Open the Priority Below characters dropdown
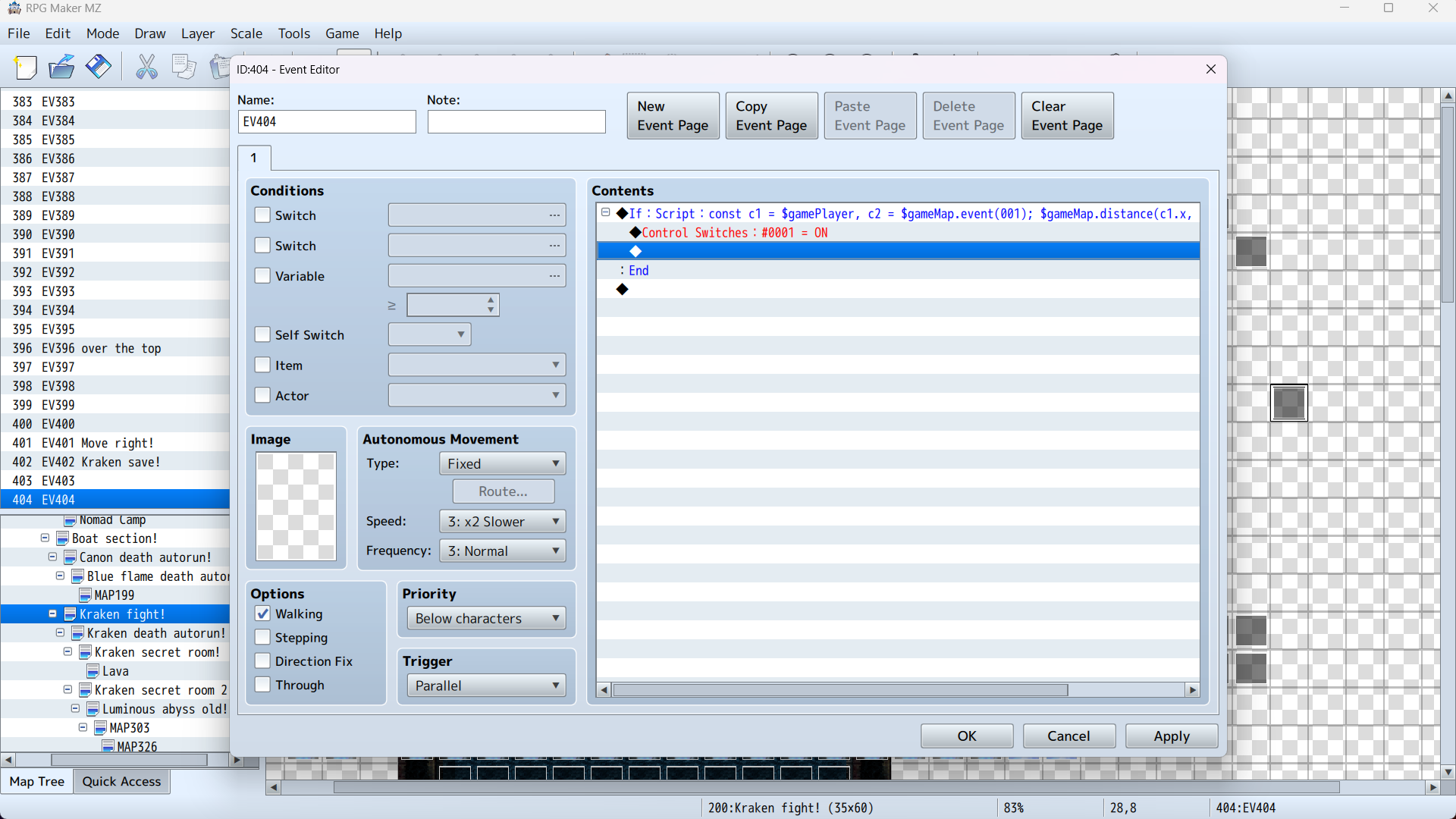 486,618
